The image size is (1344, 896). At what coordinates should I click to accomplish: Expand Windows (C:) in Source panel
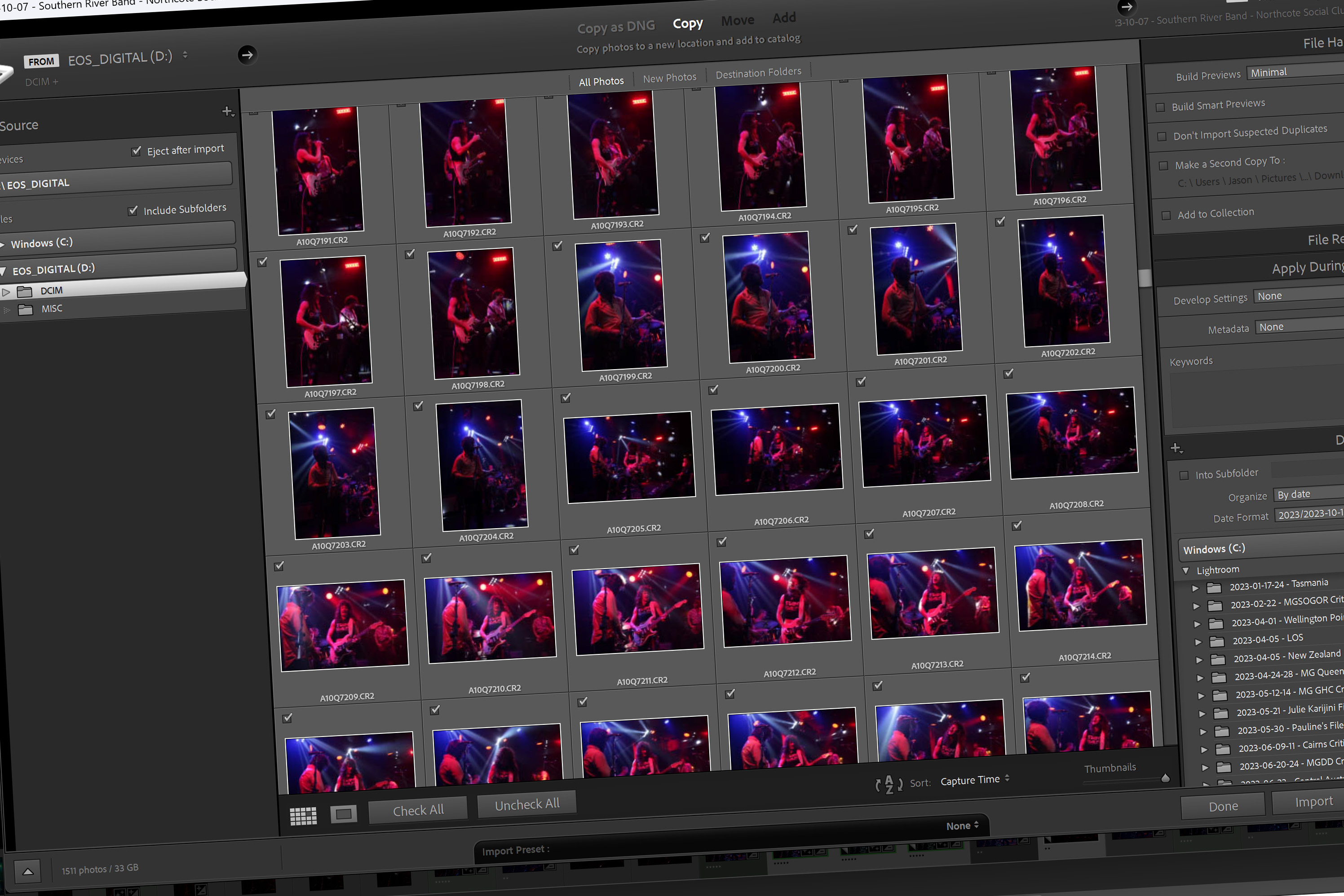2,245
